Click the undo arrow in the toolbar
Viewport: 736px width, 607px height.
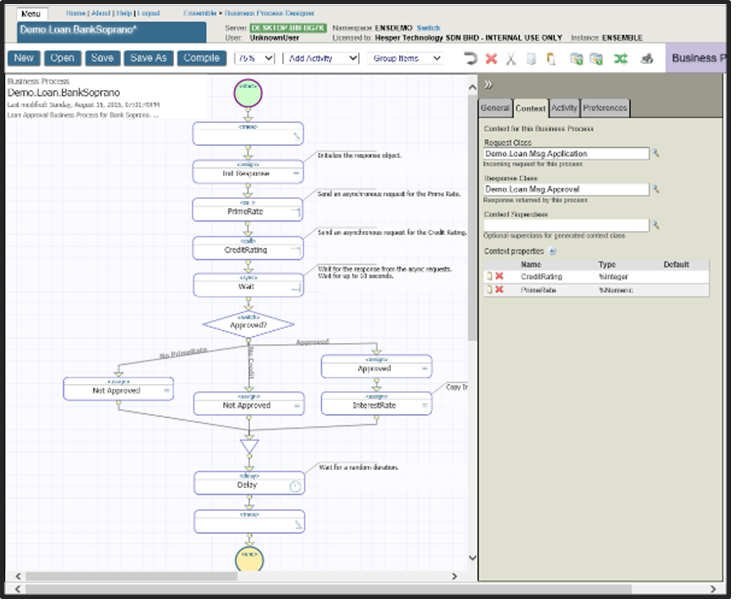[470, 59]
